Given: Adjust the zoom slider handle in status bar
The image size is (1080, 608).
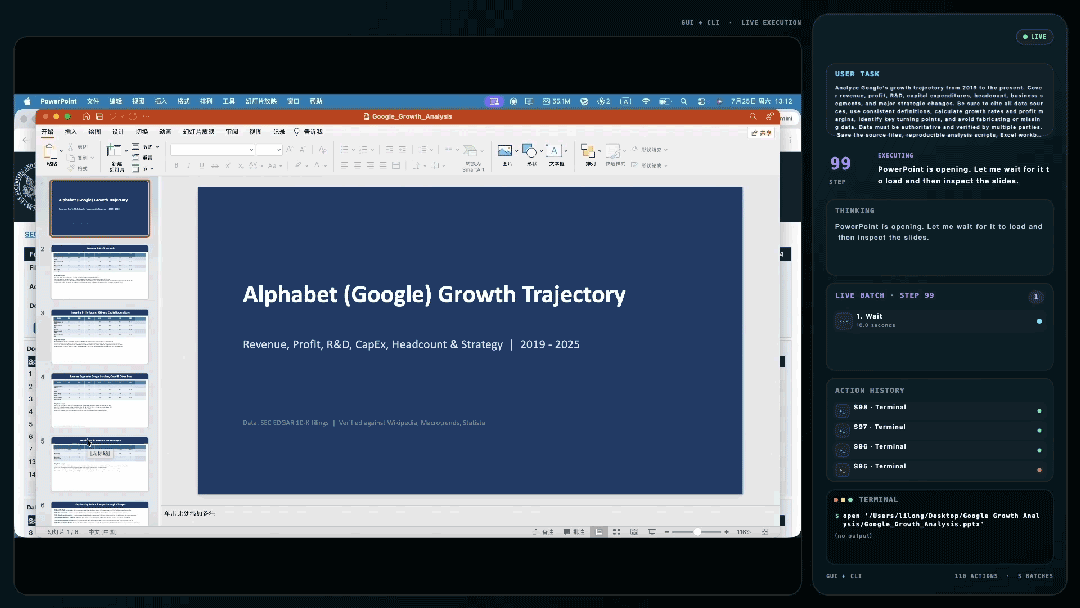Looking at the screenshot, I should [697, 532].
